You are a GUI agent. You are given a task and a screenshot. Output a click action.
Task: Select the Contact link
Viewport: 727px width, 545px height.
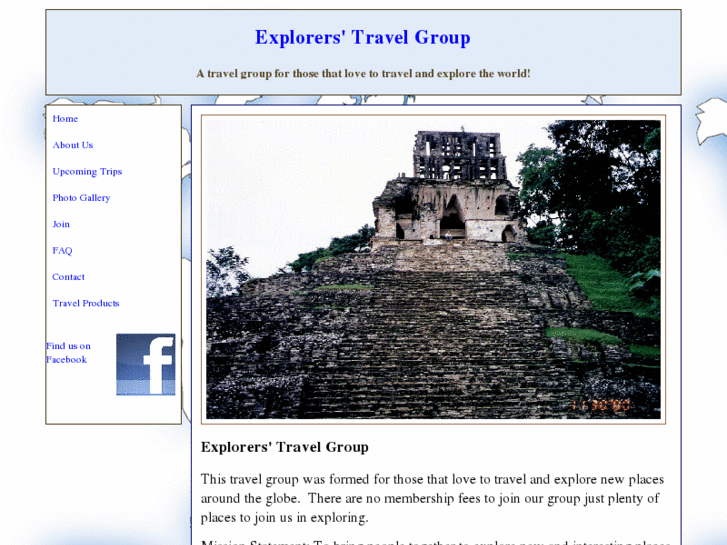(68, 277)
